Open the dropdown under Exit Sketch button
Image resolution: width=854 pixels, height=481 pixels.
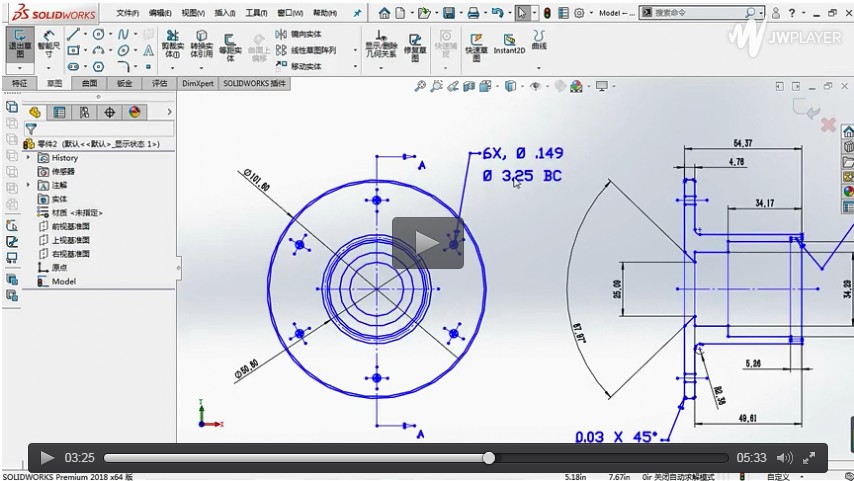point(19,67)
